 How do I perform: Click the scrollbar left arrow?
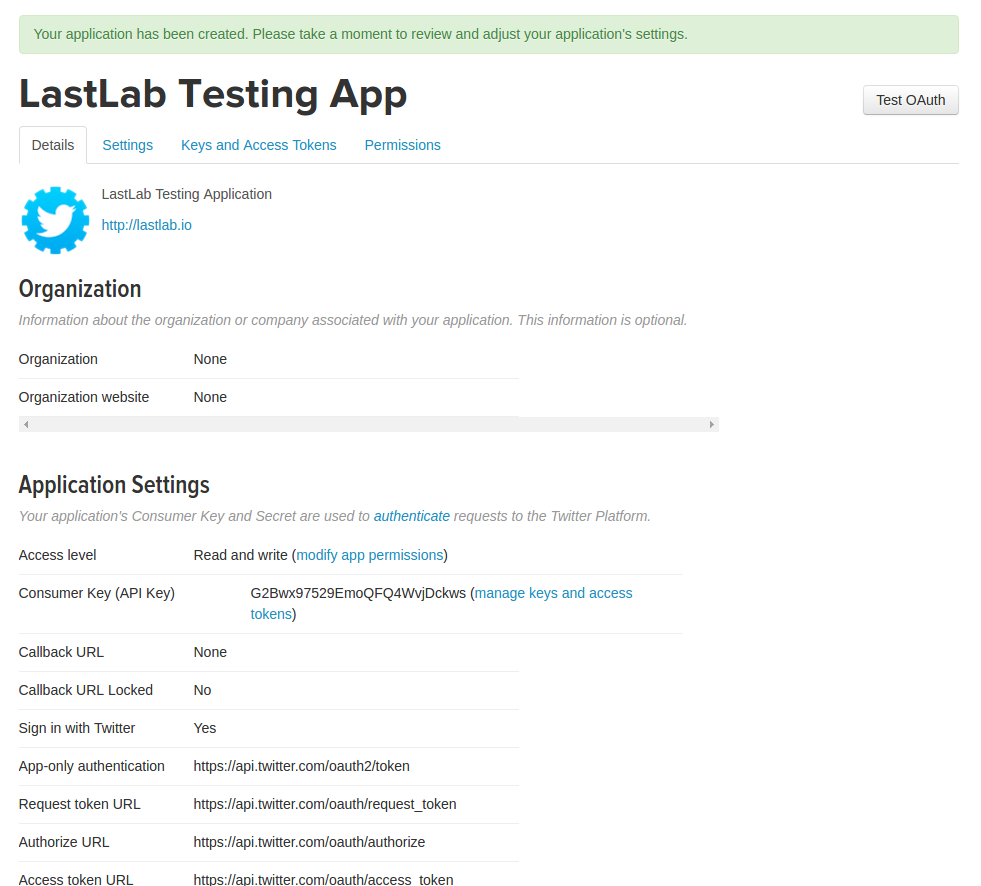pos(25,424)
